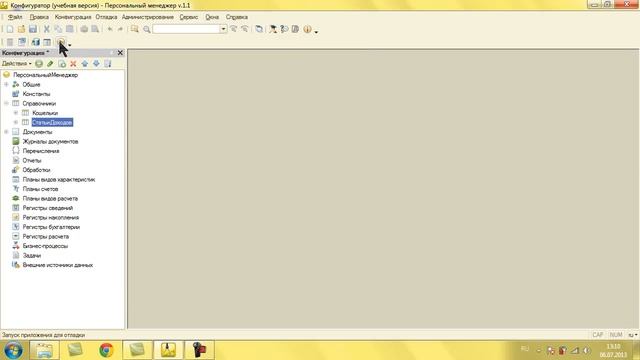Click the database cube icon on second toolbar
The height and width of the screenshot is (360, 640).
36,42
